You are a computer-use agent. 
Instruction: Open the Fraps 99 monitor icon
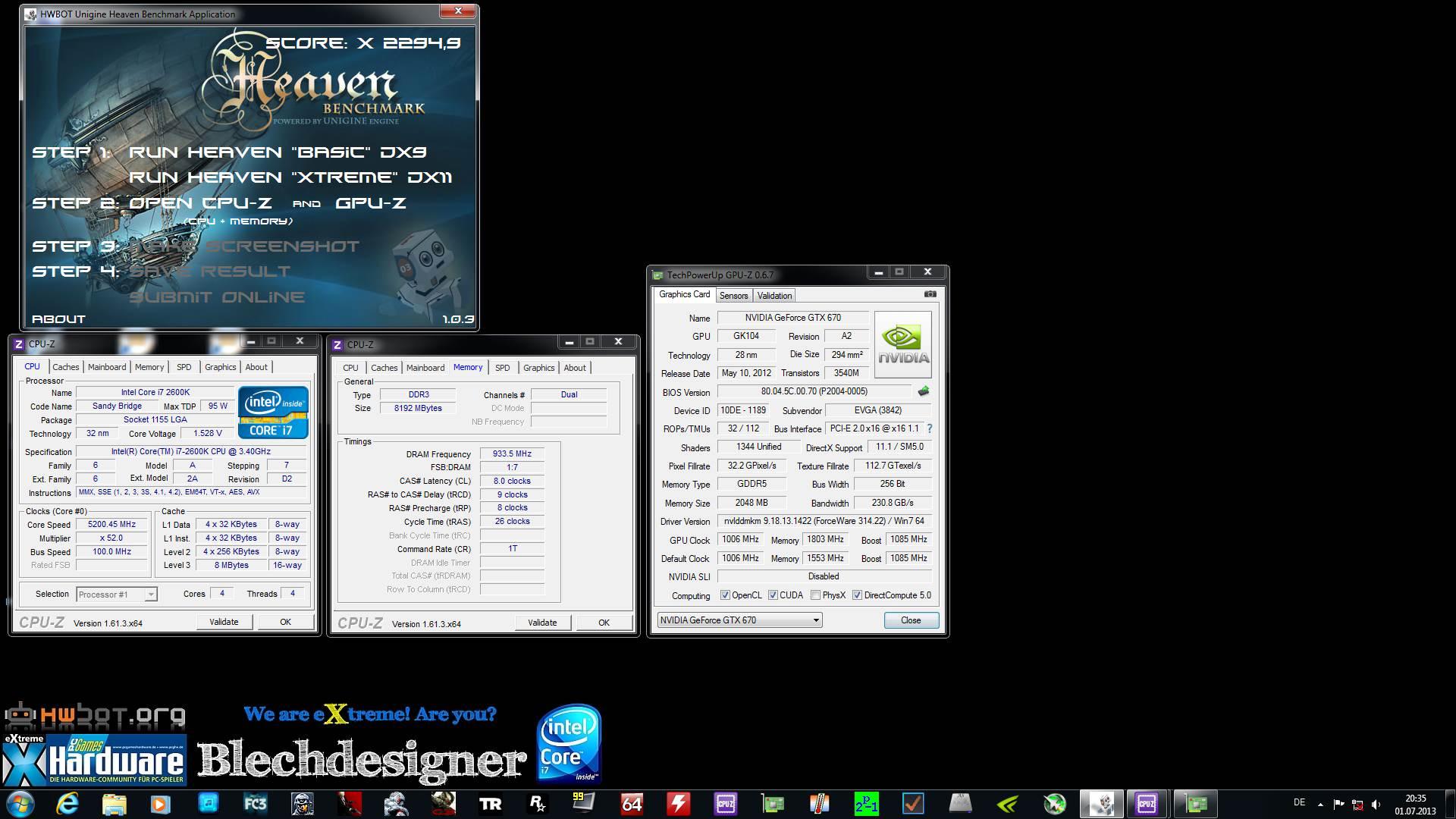click(x=584, y=803)
